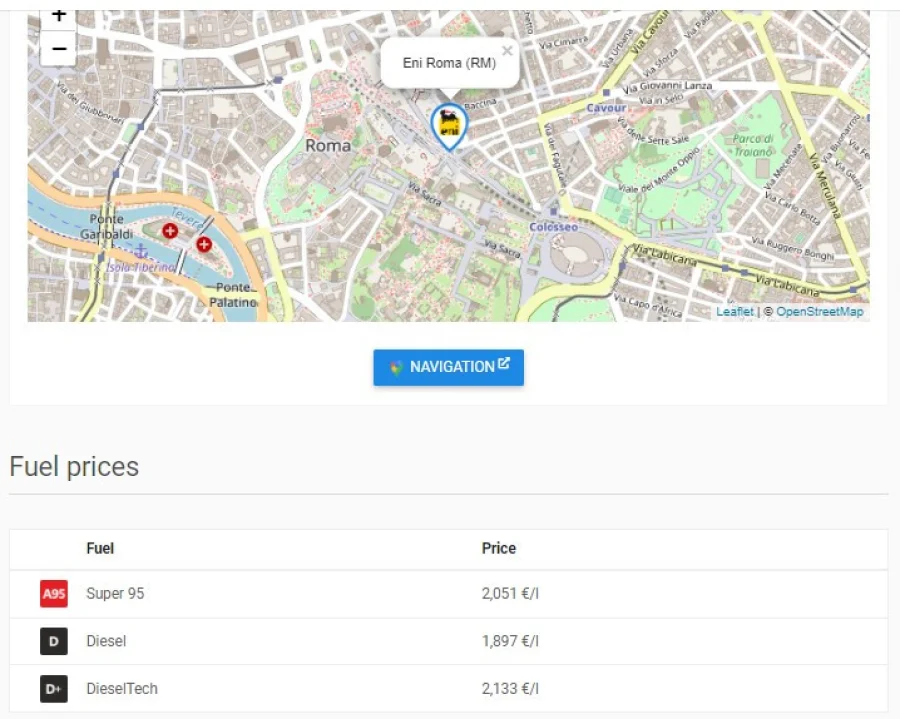
Task: Click the Colosseo label on the map
Action: click(553, 227)
